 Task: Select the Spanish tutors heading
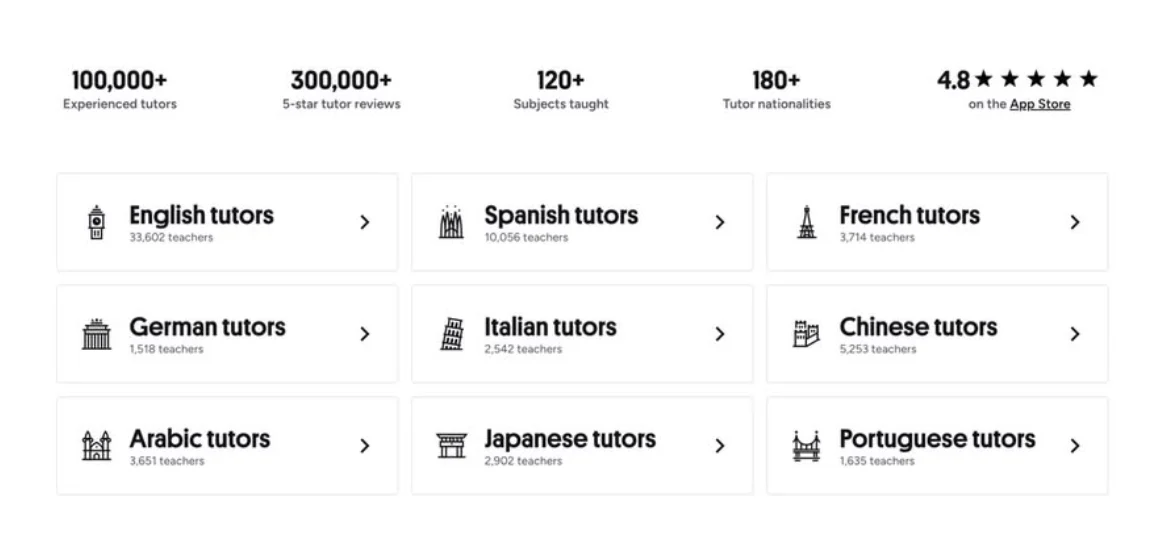point(560,215)
